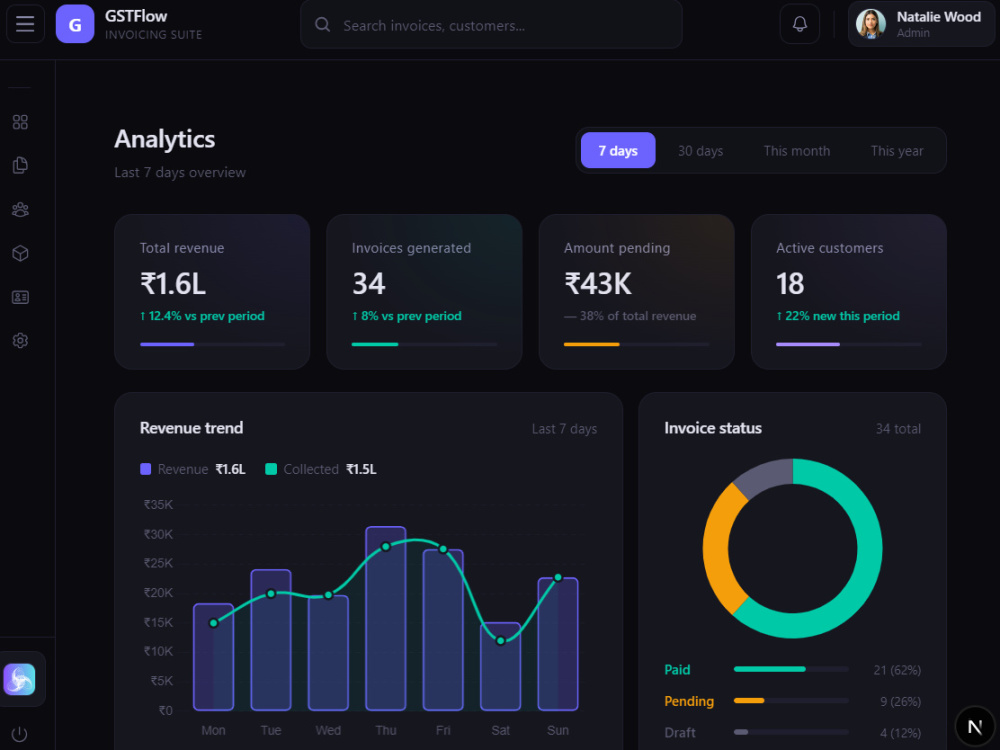Click the swirl app icon in sidebar
The width and height of the screenshot is (1000, 750).
[x=19, y=679]
